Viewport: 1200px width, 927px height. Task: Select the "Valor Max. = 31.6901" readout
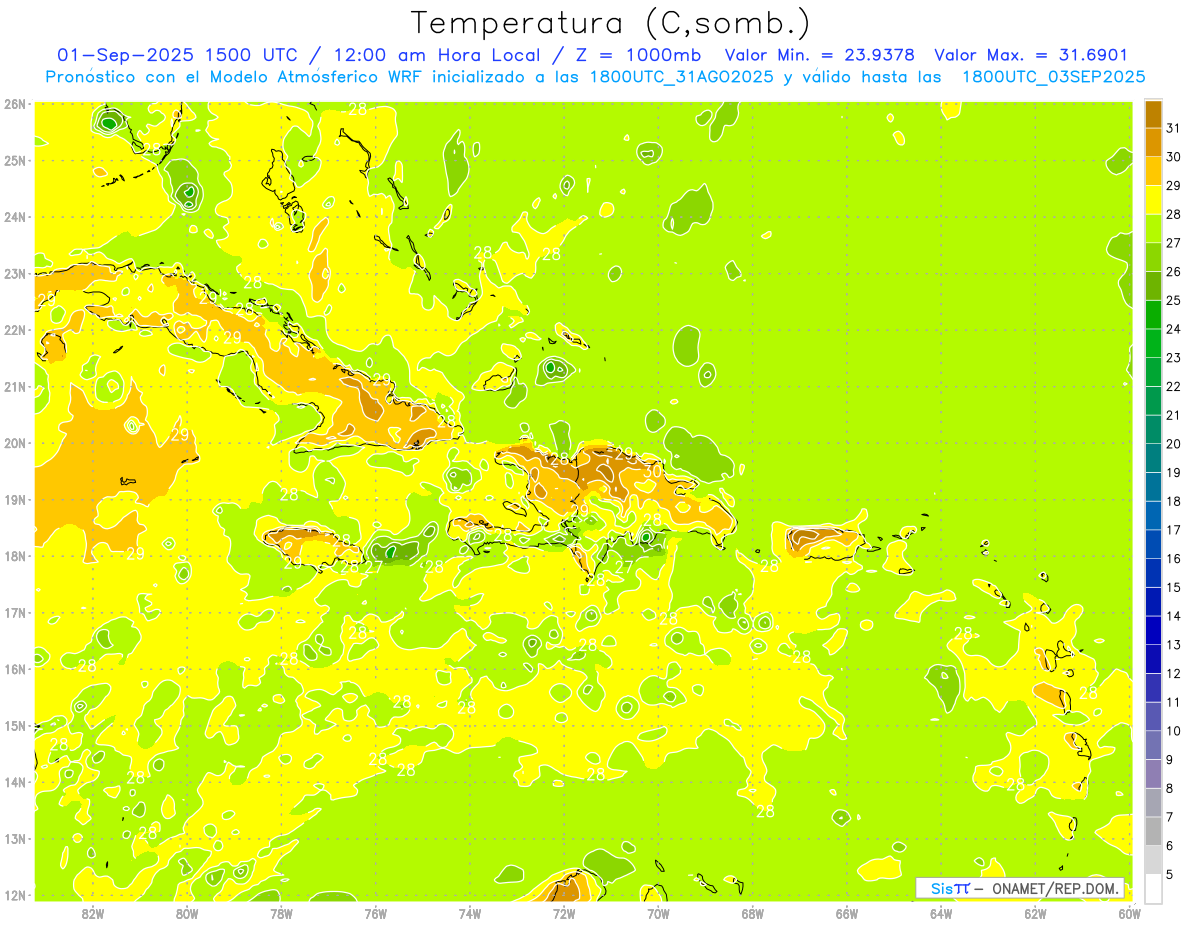click(1031, 55)
